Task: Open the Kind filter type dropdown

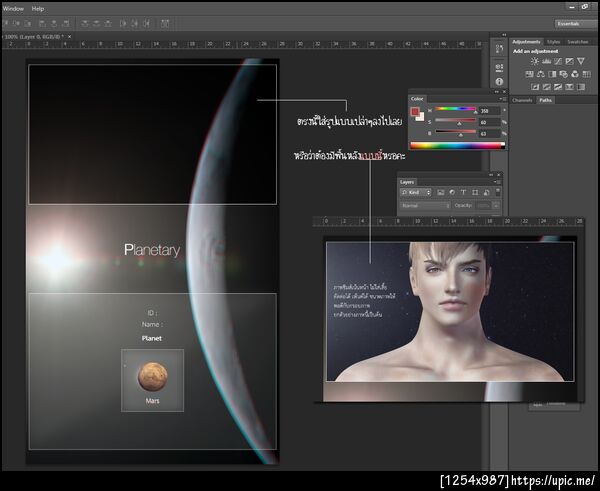Action: click(416, 192)
